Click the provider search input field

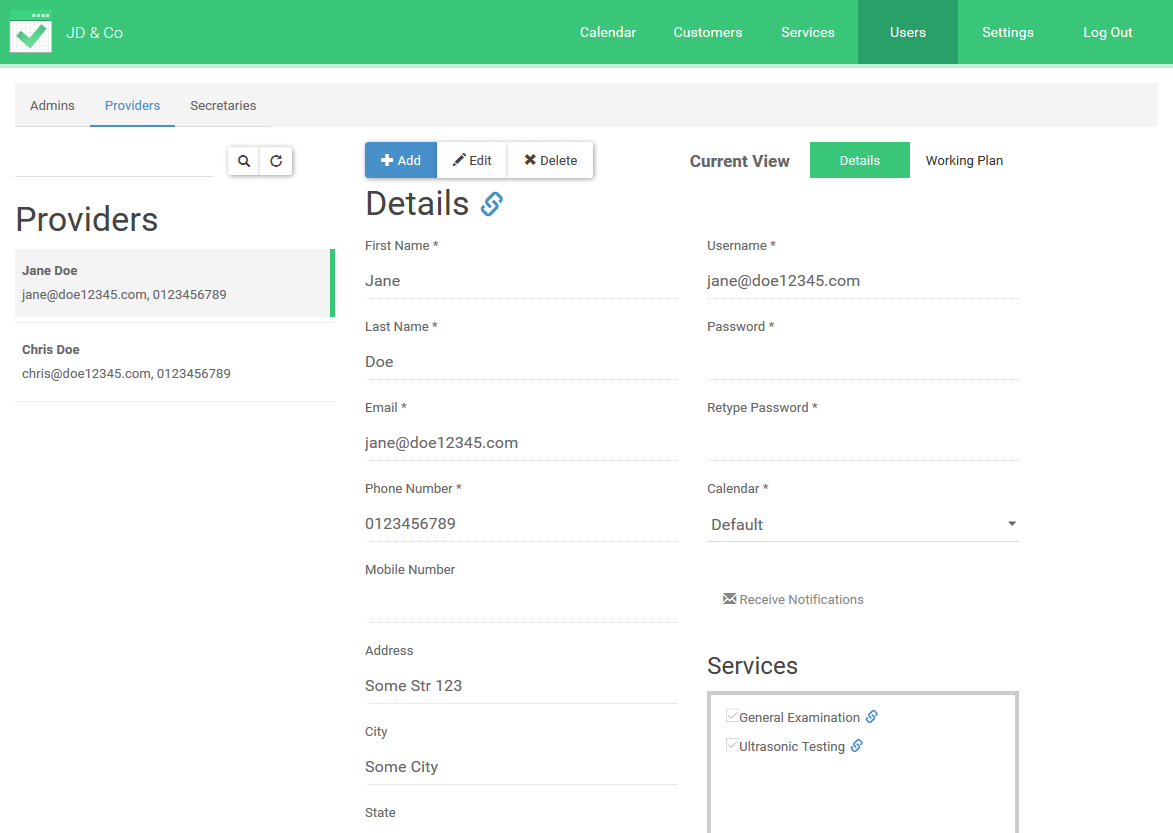pos(114,161)
